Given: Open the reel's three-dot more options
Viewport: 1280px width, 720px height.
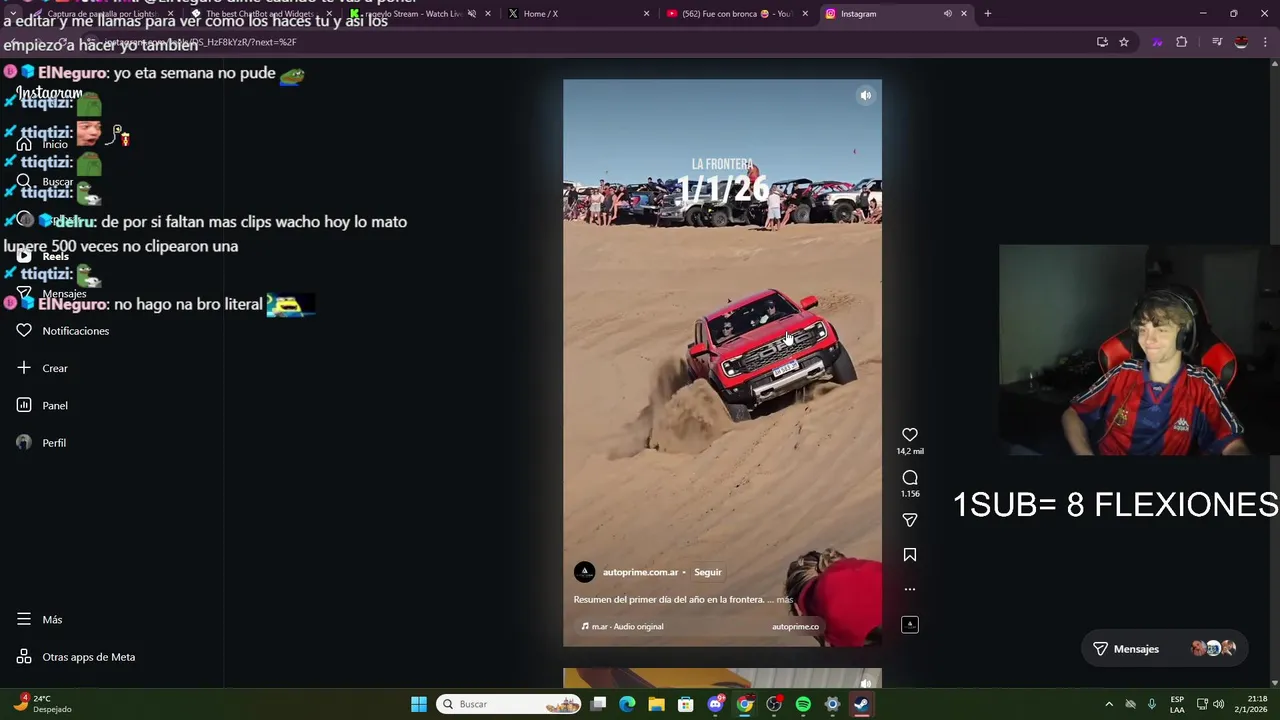Looking at the screenshot, I should click(909, 589).
